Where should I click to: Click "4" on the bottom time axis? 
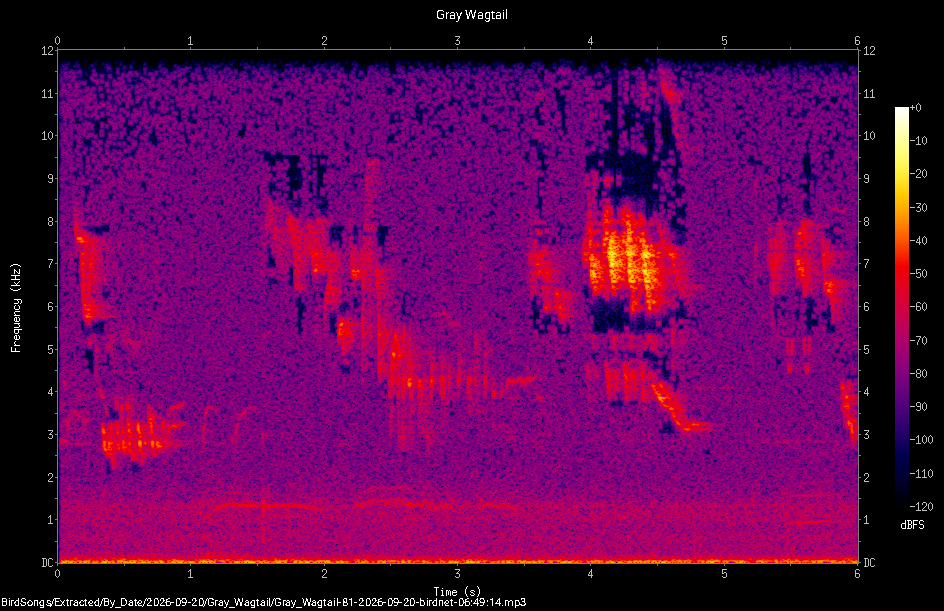point(591,574)
